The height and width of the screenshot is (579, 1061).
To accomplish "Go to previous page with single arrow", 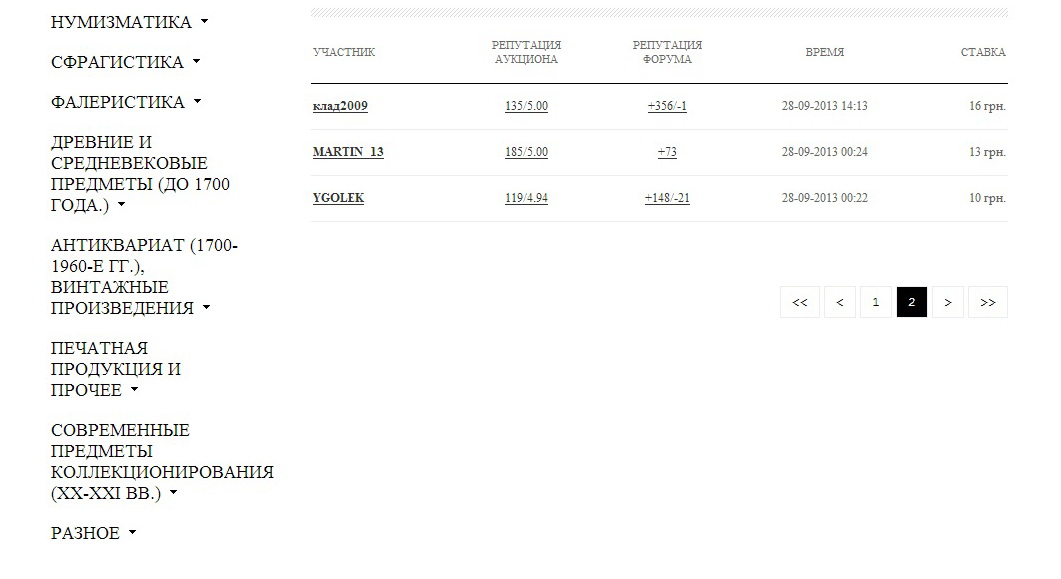I will pyautogui.click(x=840, y=302).
